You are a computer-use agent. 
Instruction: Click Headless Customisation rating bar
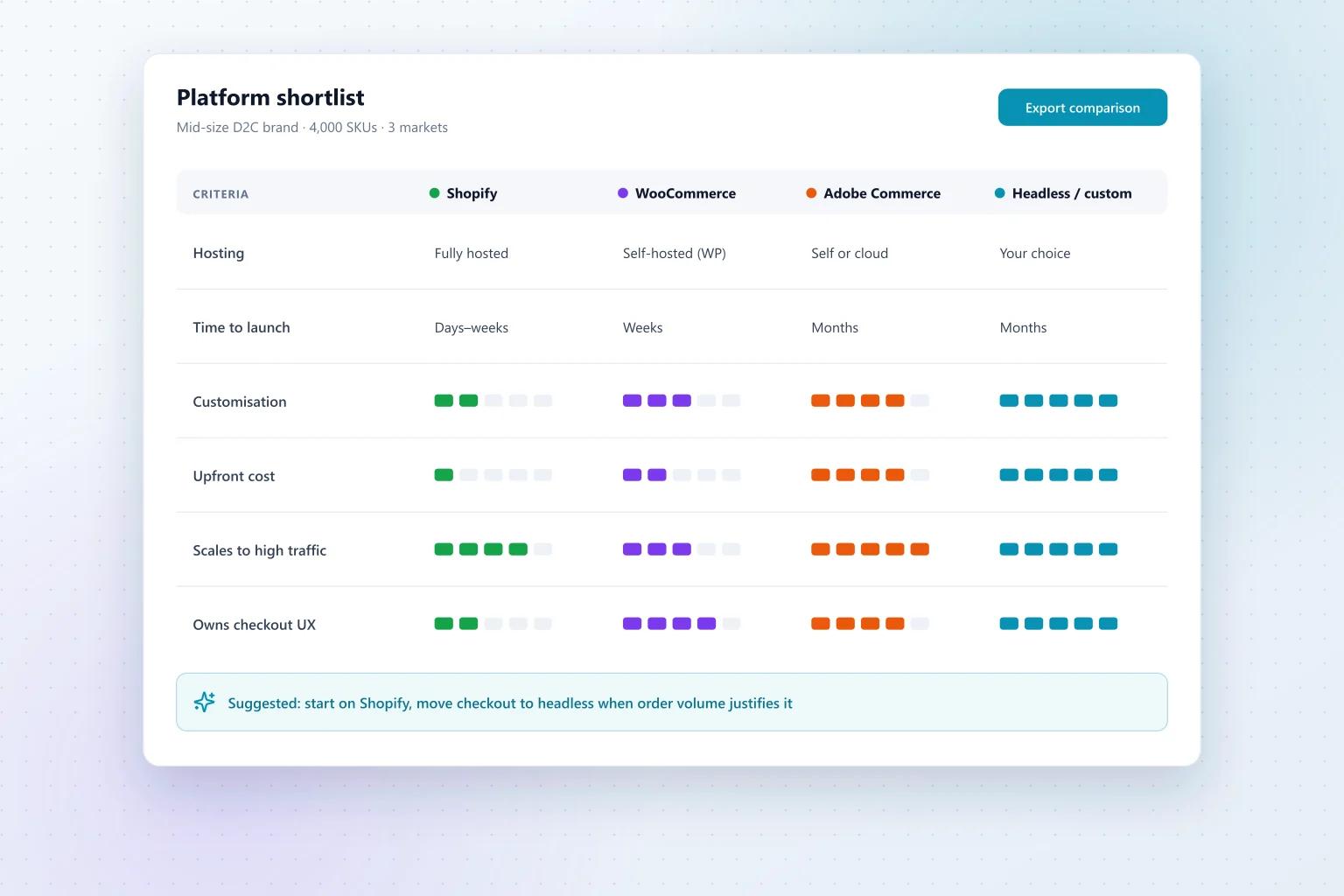tap(1059, 401)
